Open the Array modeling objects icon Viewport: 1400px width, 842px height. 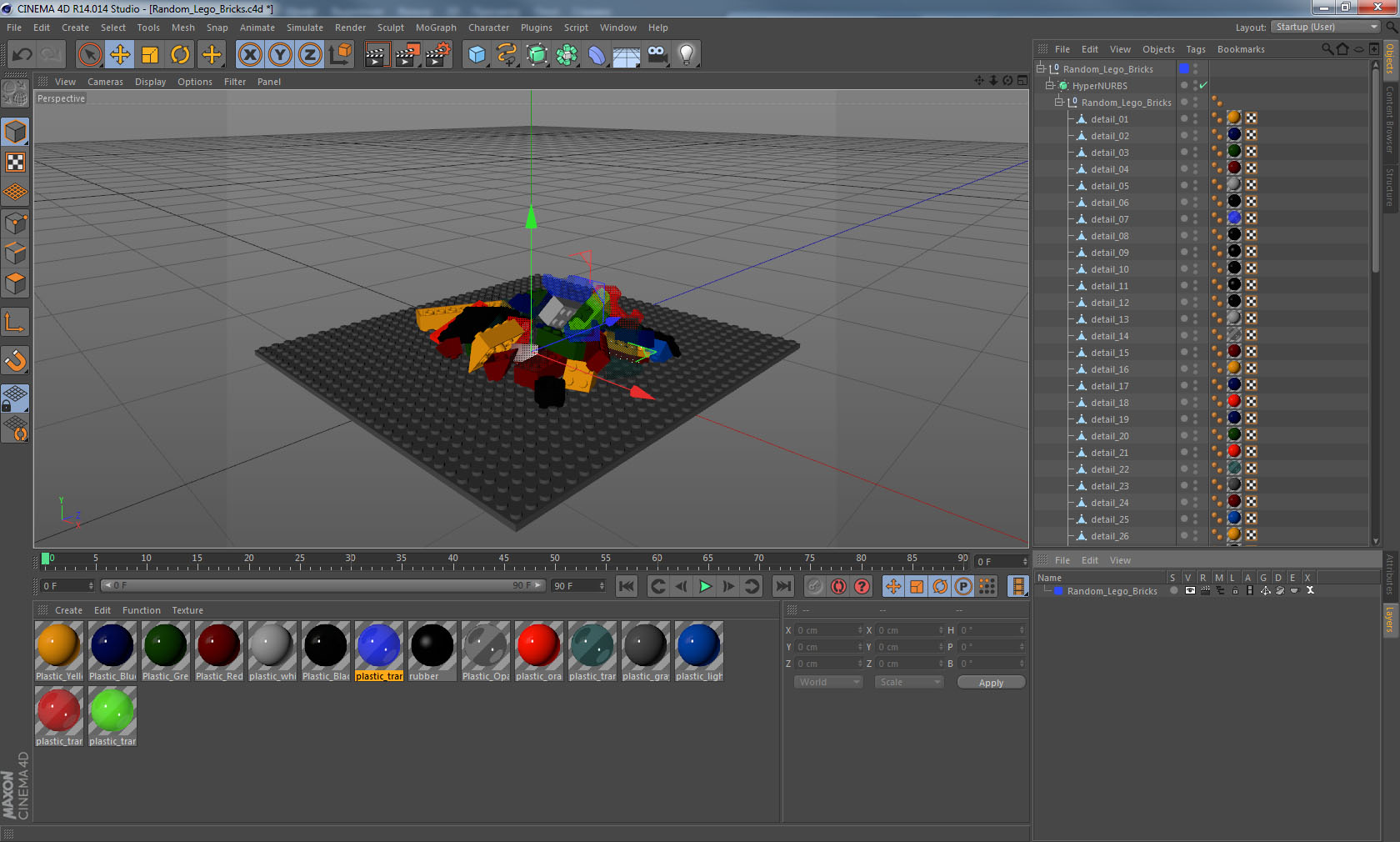(567, 55)
